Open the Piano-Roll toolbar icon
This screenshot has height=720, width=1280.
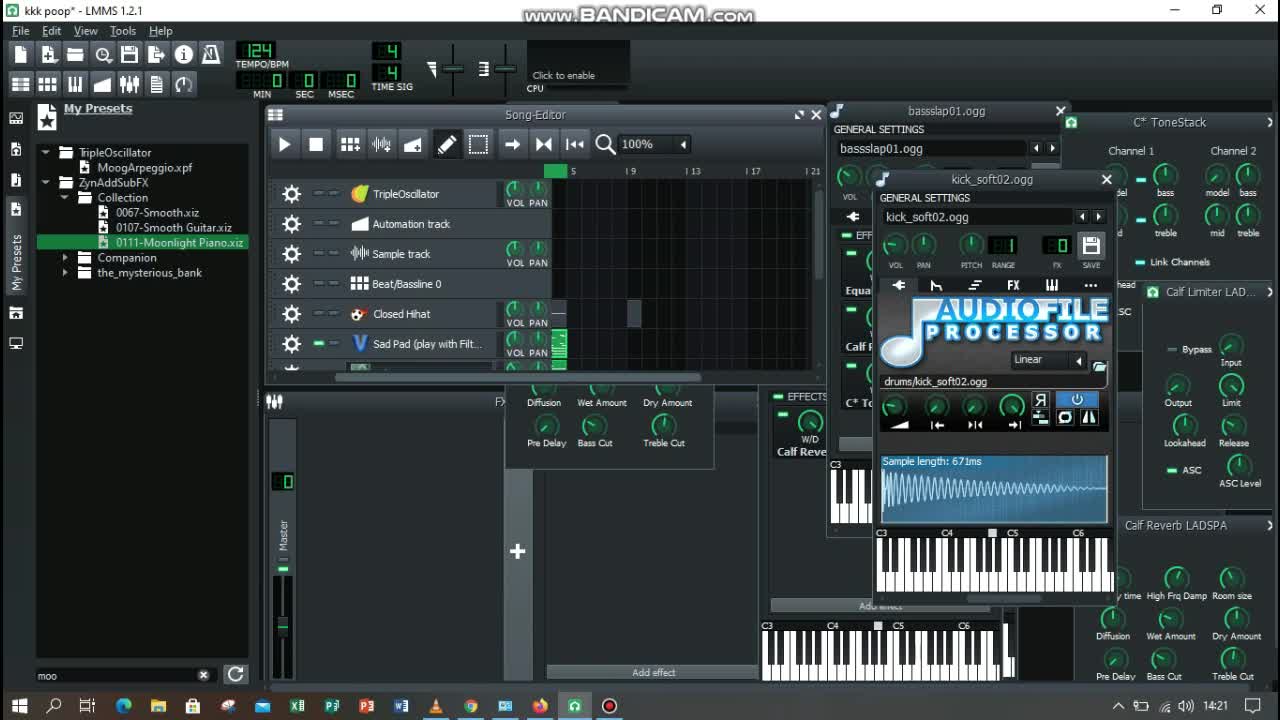tap(75, 84)
